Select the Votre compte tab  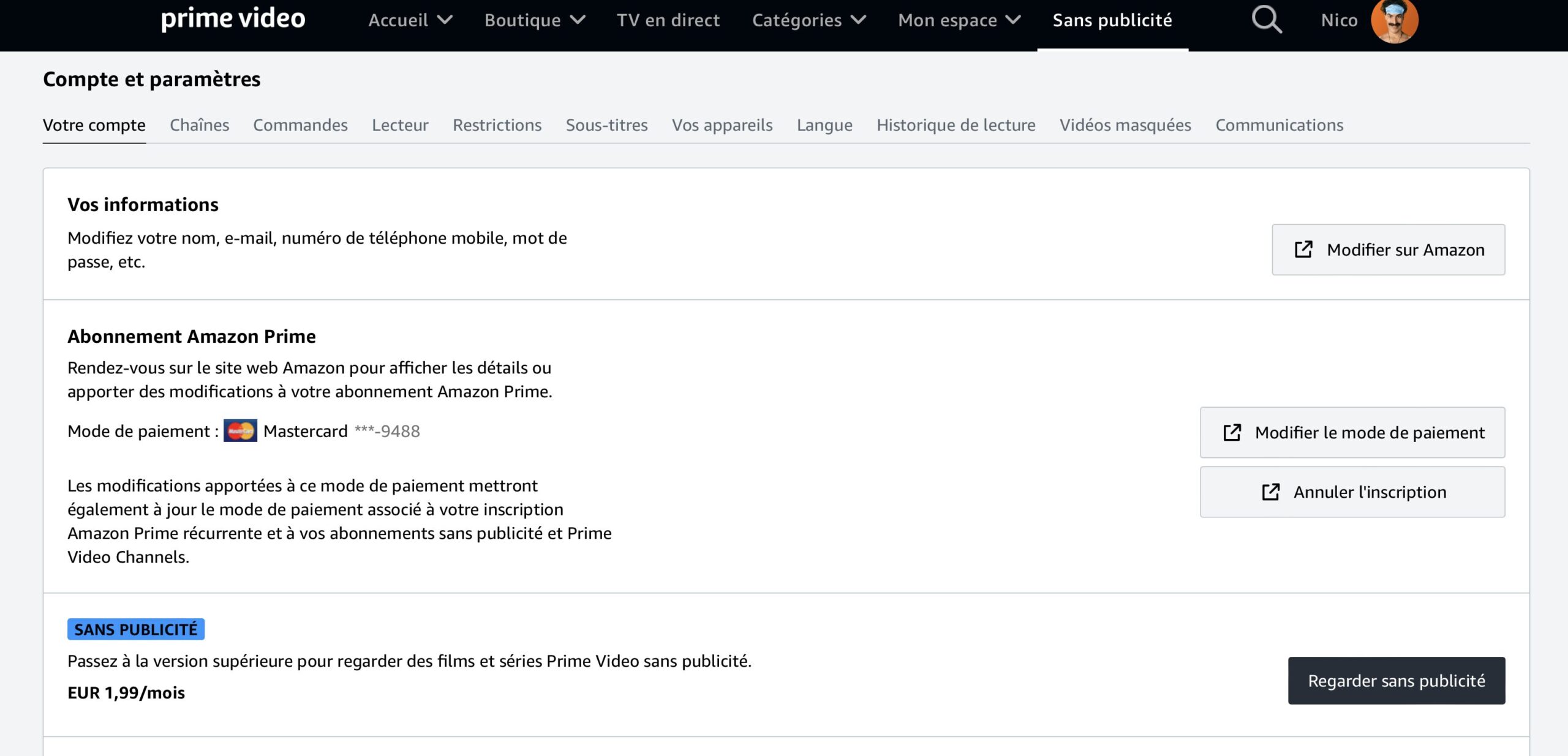coord(94,125)
